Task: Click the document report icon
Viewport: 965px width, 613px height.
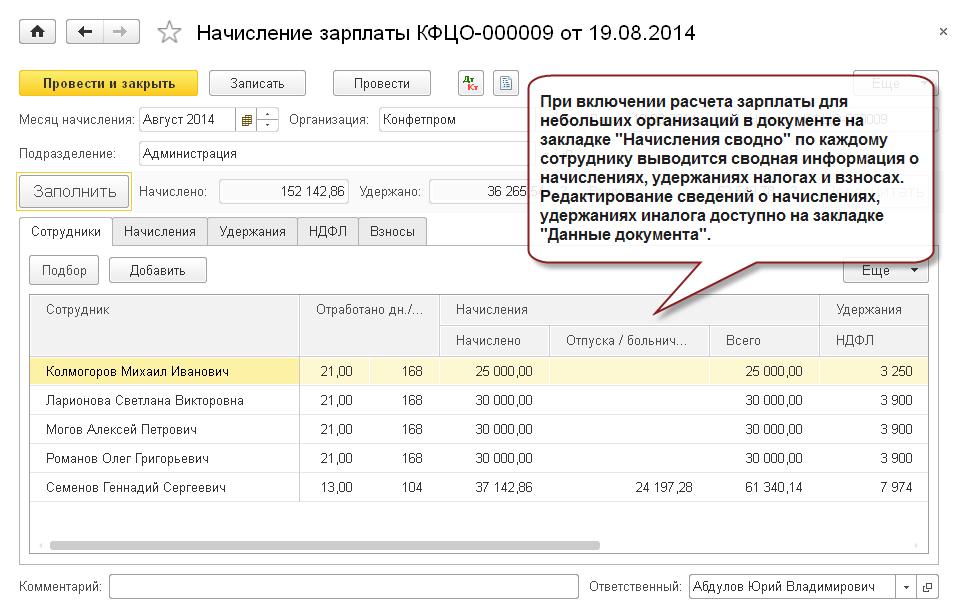Action: 506,84
